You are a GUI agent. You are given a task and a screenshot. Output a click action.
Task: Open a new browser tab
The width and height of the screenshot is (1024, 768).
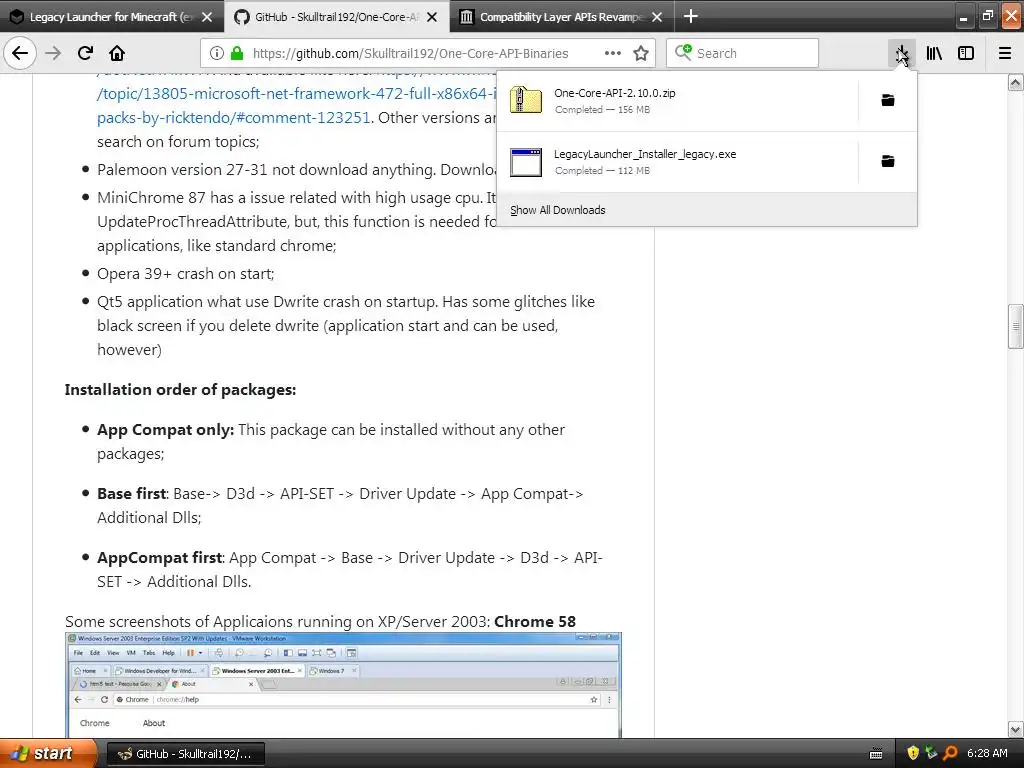[691, 16]
